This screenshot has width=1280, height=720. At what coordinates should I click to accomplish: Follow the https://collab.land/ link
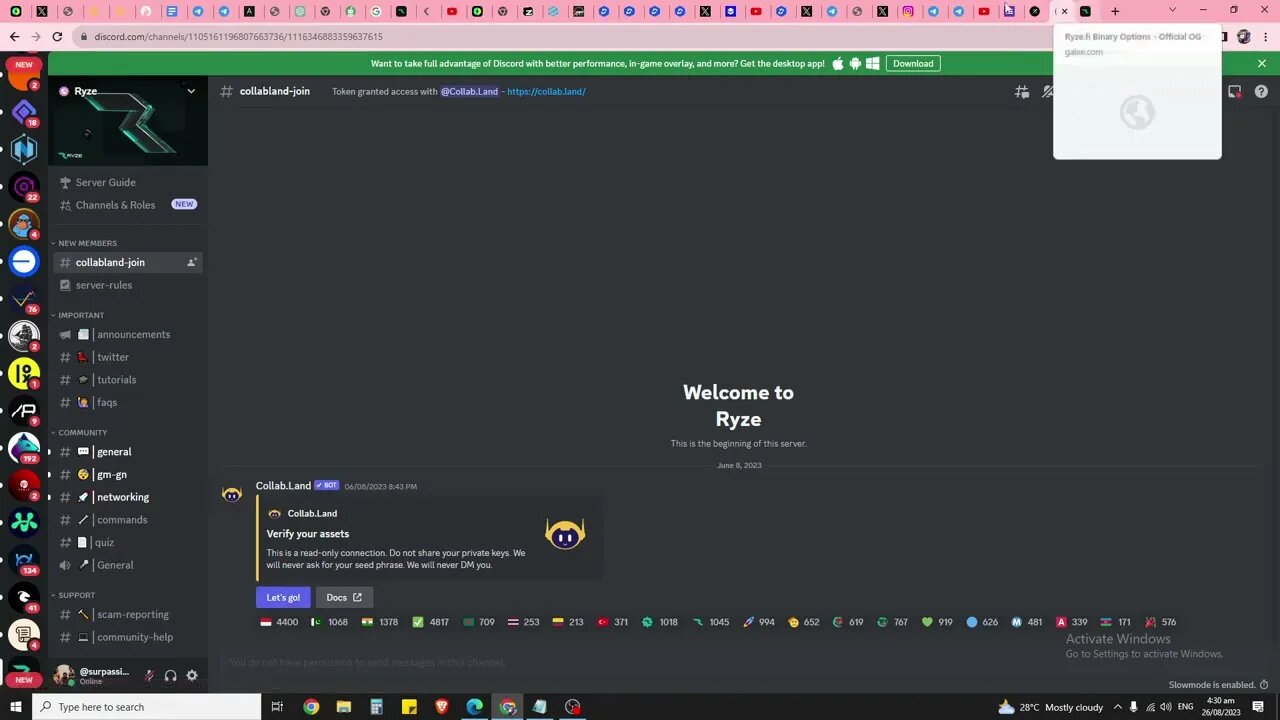[546, 91]
